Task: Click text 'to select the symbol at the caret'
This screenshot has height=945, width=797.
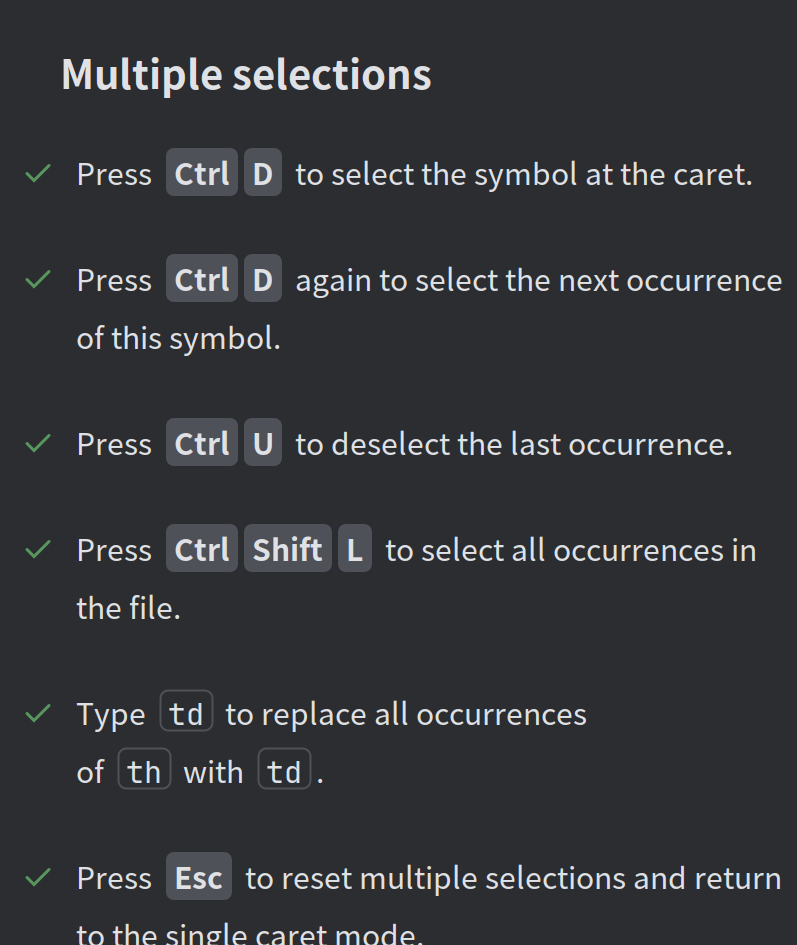Action: (522, 174)
